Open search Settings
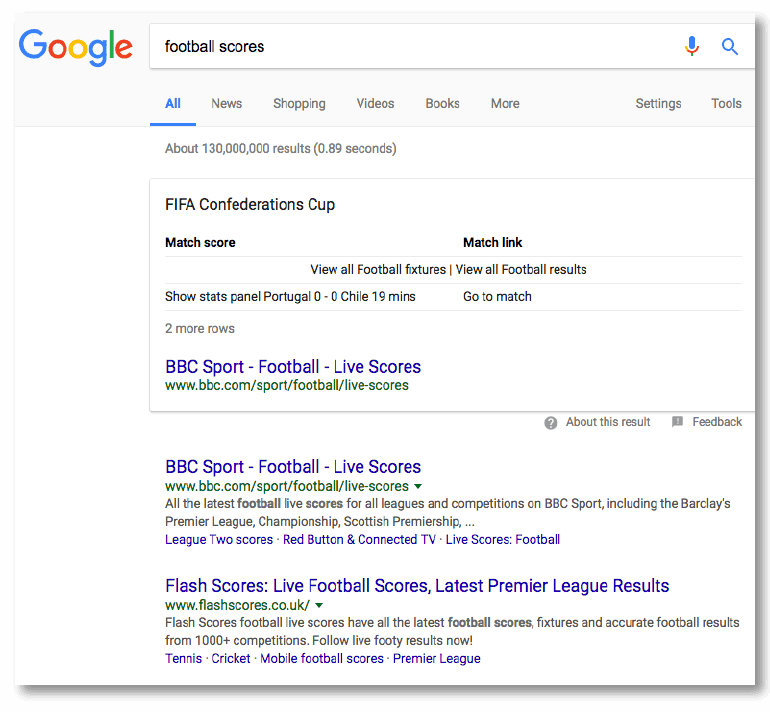Viewport: 770px width, 712px height. click(658, 103)
